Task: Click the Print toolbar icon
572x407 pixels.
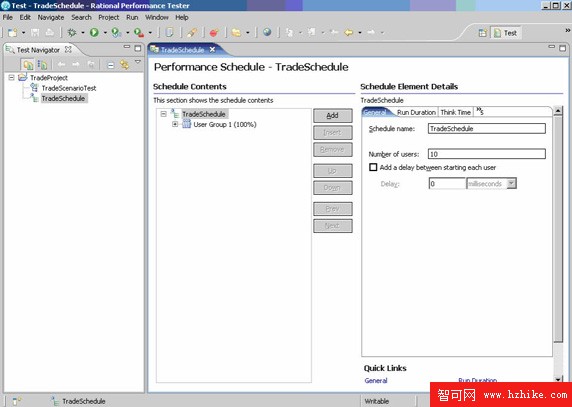Action: tap(49, 32)
